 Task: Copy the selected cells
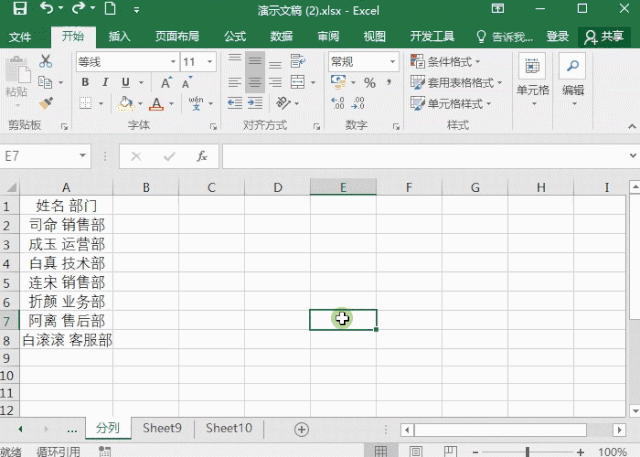tap(45, 82)
